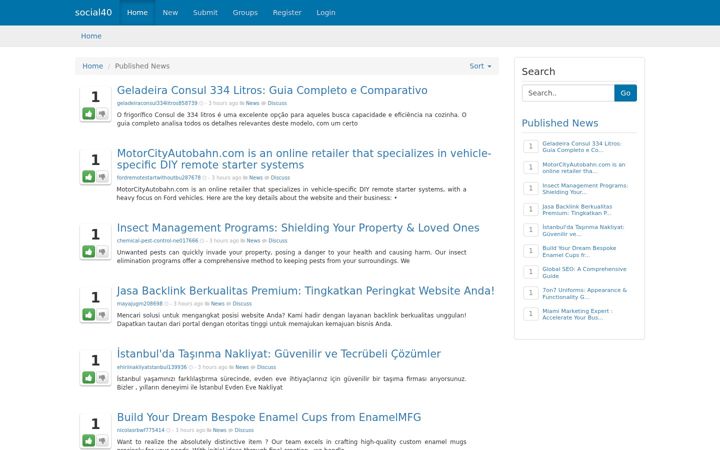Open the Login page
This screenshot has height=450, width=720.
click(x=326, y=12)
